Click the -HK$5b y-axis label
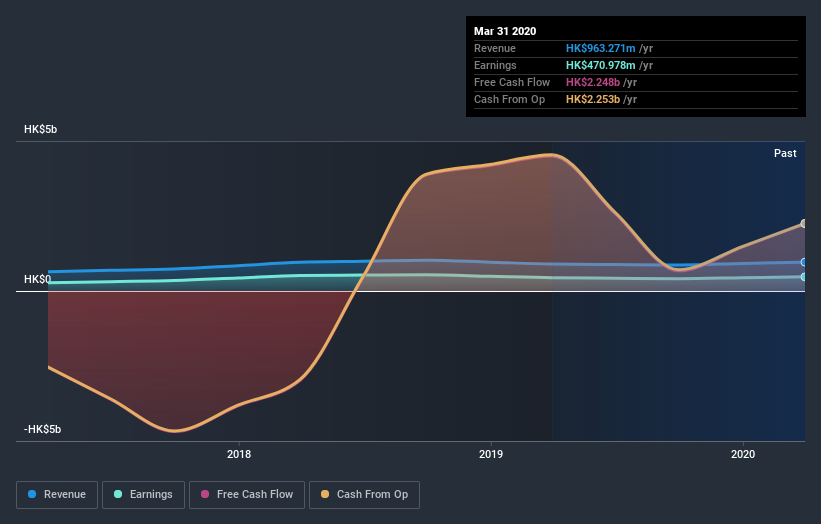Screen dimensions: 821x524 42,429
